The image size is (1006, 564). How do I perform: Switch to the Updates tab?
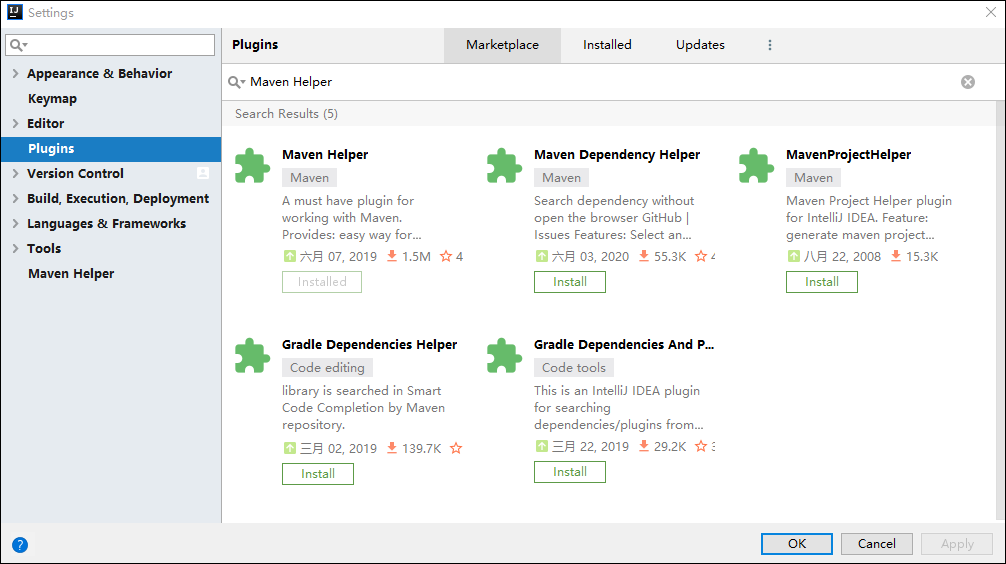tap(700, 45)
